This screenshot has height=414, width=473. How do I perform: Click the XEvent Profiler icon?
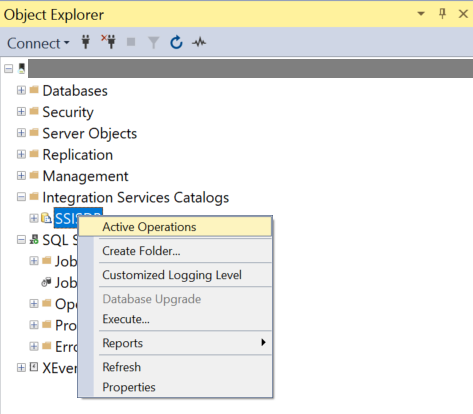(x=34, y=367)
